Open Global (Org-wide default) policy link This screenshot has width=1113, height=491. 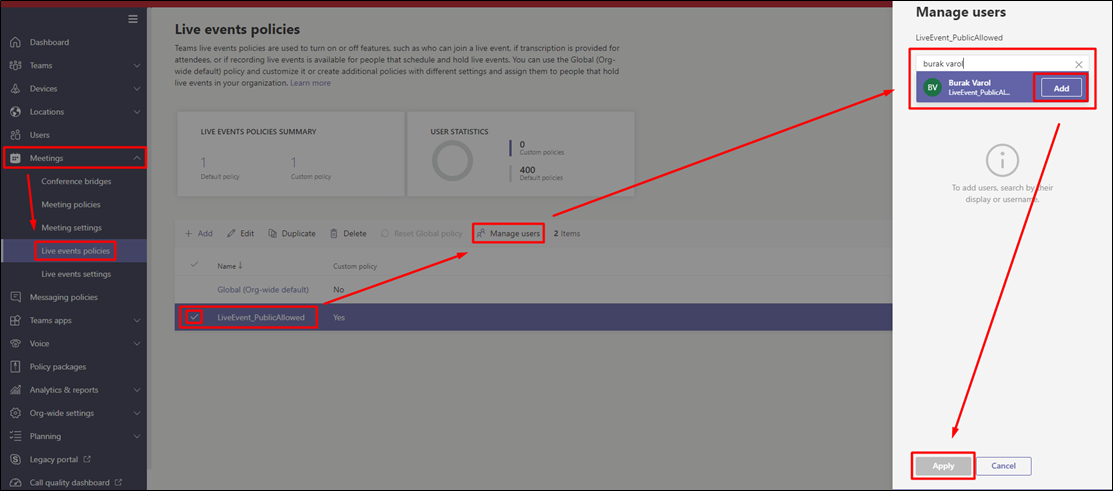point(263,289)
